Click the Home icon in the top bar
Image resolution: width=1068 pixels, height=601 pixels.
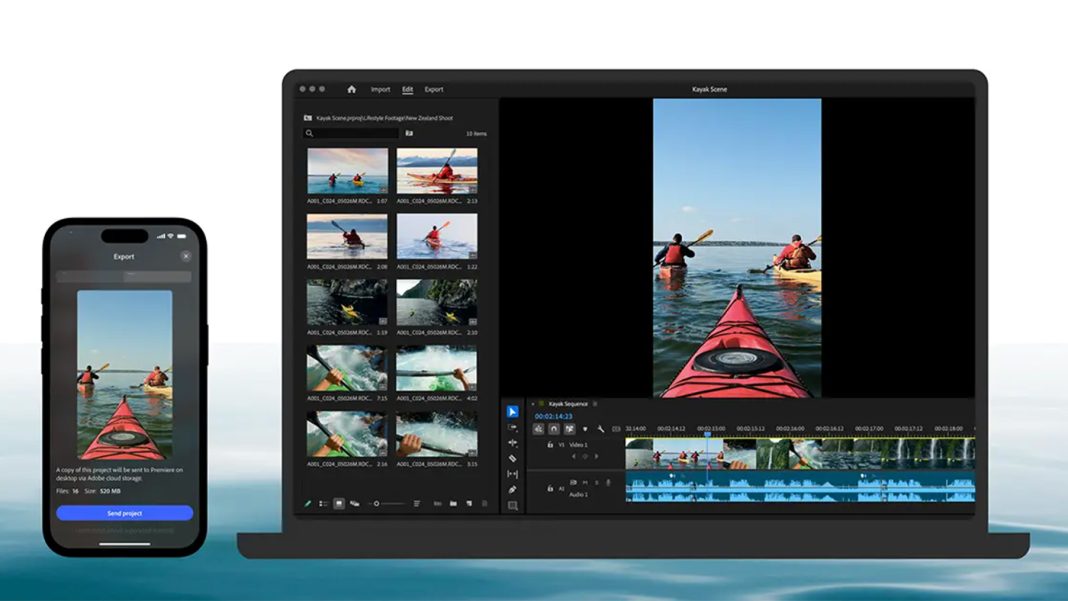349,89
